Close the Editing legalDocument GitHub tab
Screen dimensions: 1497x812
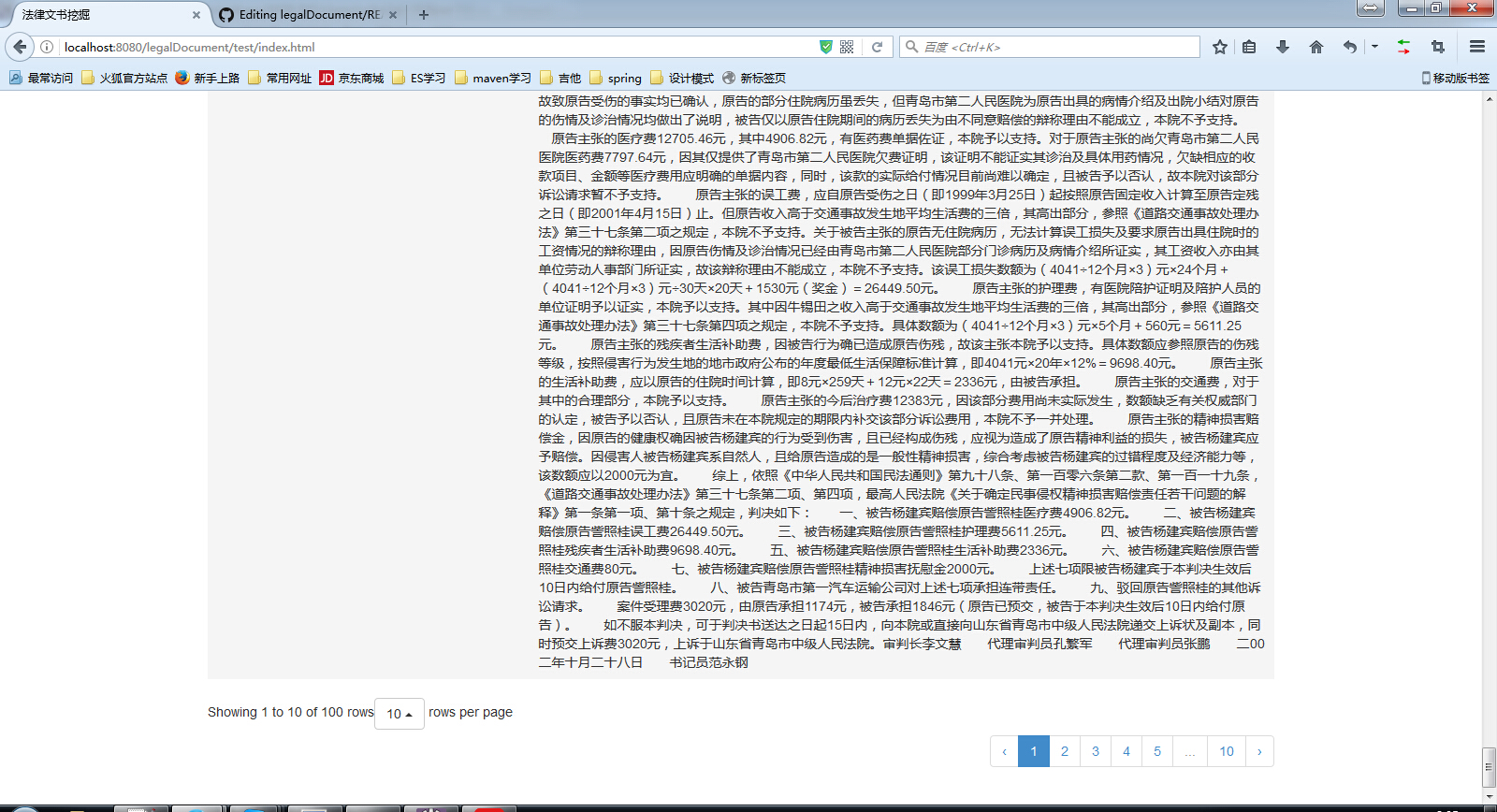click(393, 15)
